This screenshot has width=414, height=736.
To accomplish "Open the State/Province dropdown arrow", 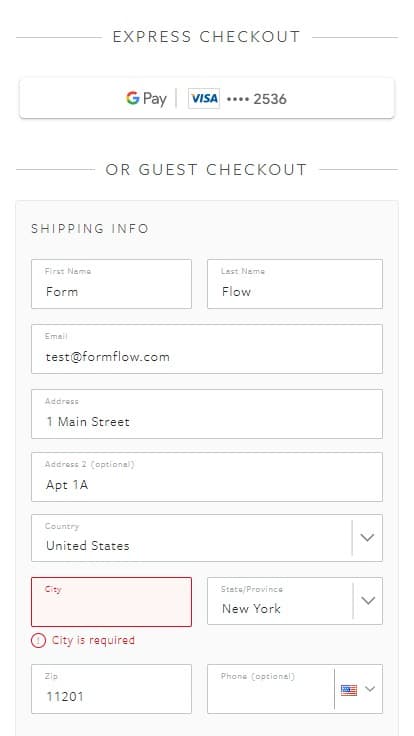I will tap(368, 601).
